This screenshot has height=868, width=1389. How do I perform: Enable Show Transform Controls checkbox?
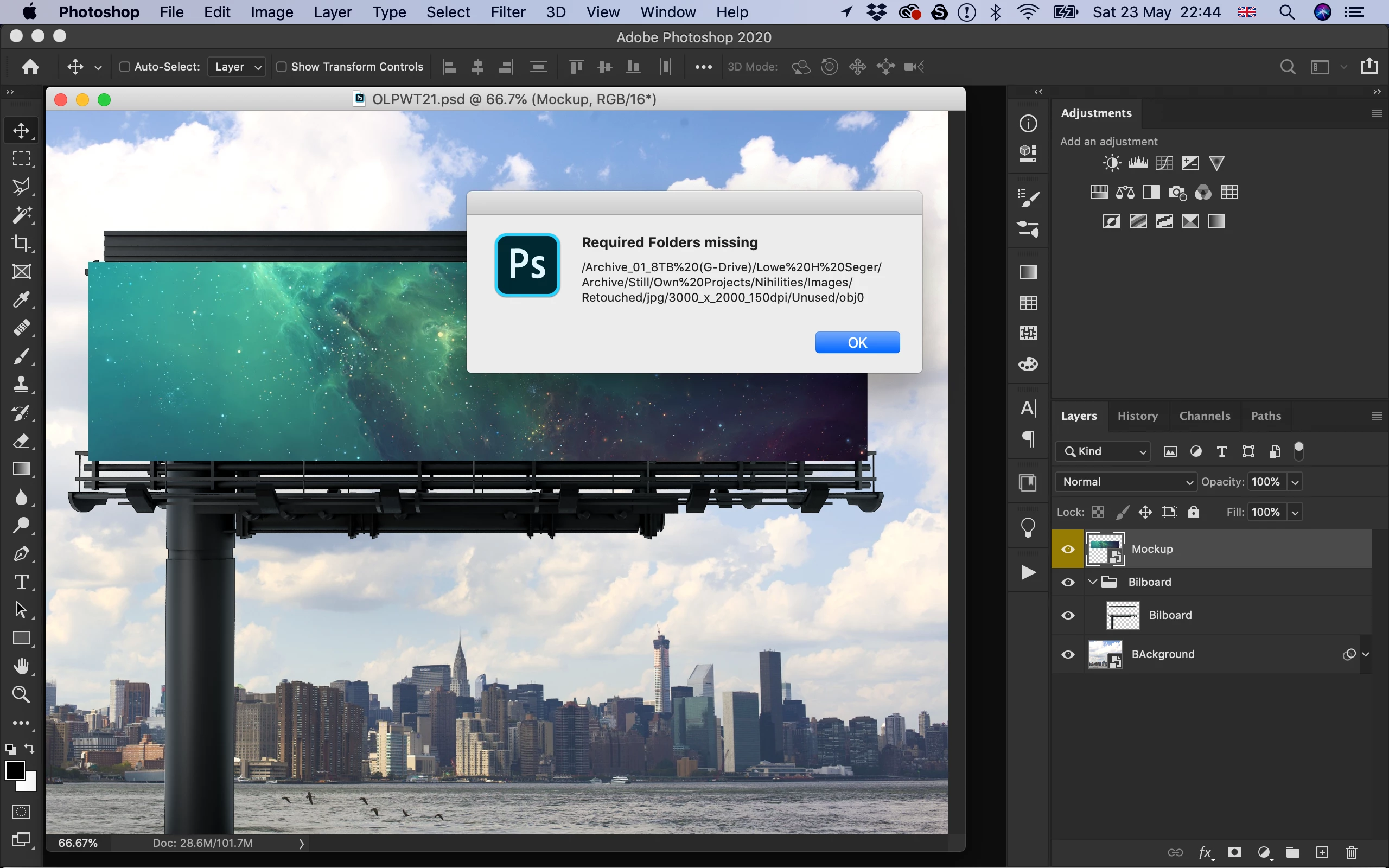tap(281, 67)
